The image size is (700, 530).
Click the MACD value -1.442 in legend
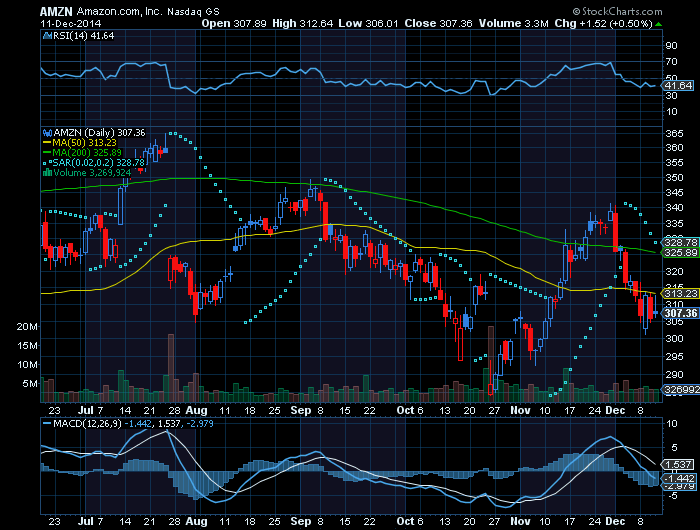point(138,423)
